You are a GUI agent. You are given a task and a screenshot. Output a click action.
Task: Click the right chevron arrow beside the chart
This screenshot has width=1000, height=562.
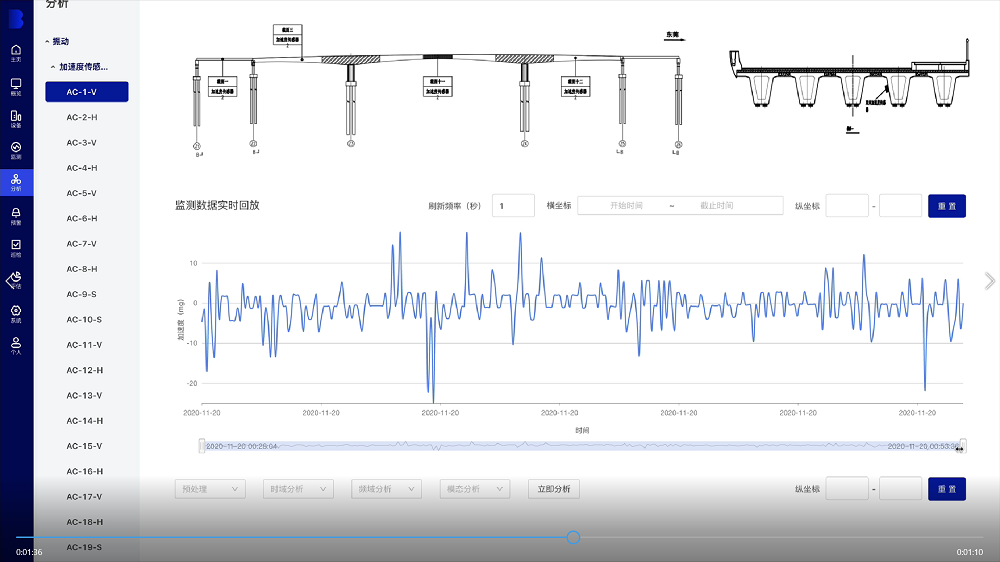coord(989,281)
